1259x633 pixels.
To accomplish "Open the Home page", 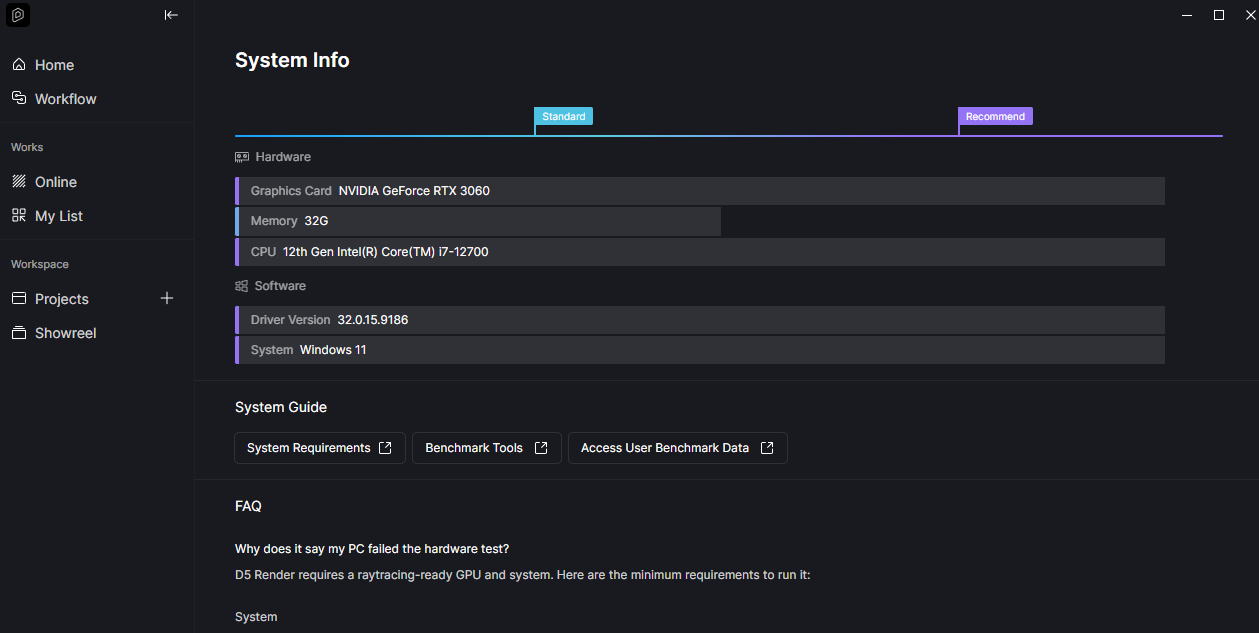I will 54,65.
